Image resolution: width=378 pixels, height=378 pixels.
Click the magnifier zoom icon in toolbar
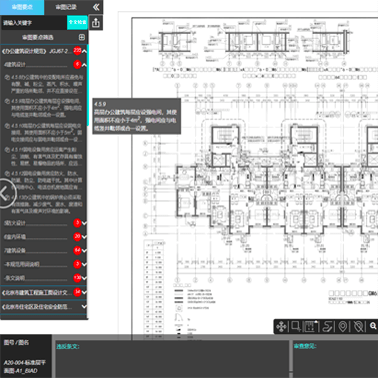coord(373,326)
